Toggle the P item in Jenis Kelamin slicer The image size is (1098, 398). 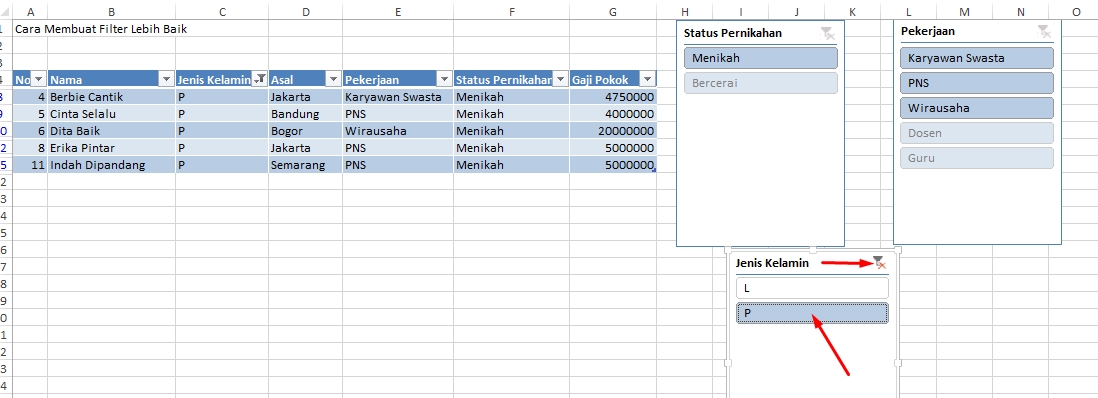coord(812,313)
